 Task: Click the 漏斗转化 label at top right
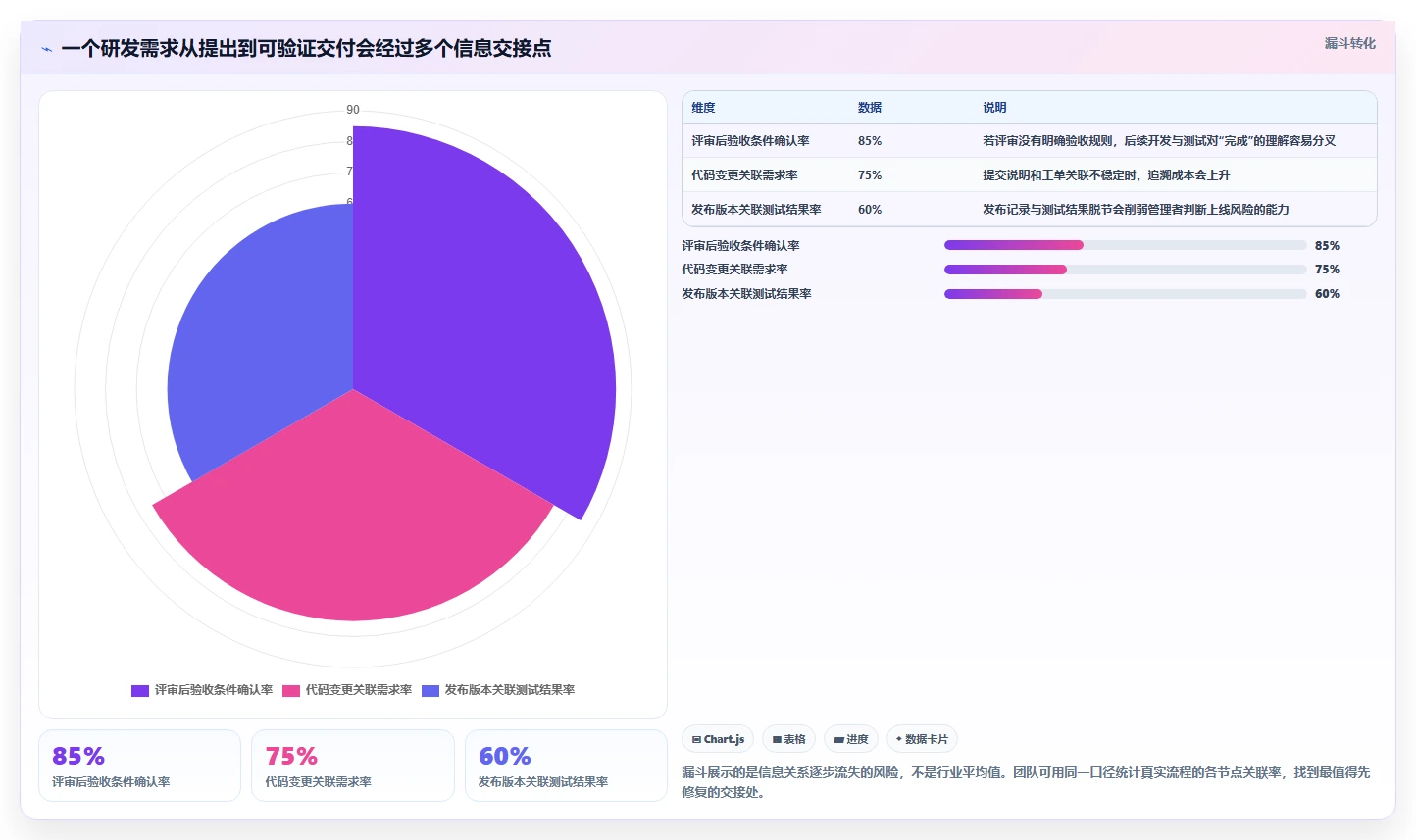pos(1349,43)
